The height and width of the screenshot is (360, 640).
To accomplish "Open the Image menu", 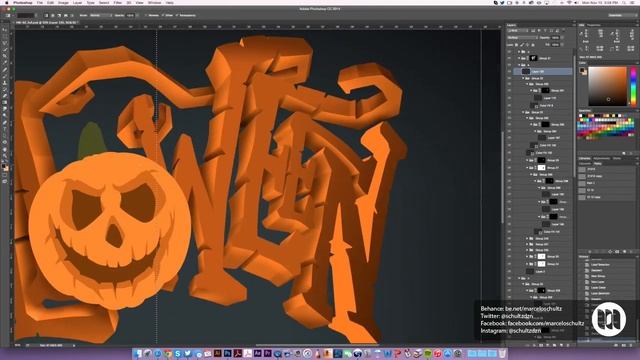I will tap(63, 2).
